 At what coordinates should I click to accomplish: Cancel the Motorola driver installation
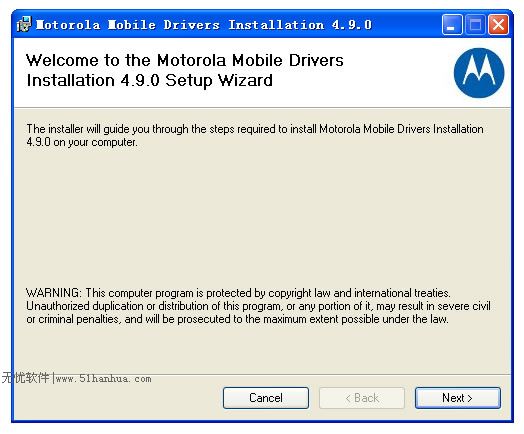tap(266, 398)
